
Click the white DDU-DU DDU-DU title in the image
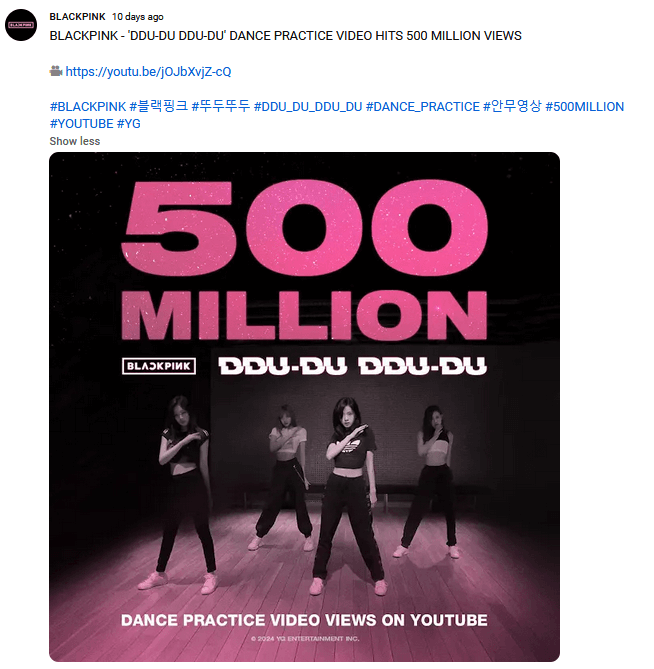coord(353,365)
